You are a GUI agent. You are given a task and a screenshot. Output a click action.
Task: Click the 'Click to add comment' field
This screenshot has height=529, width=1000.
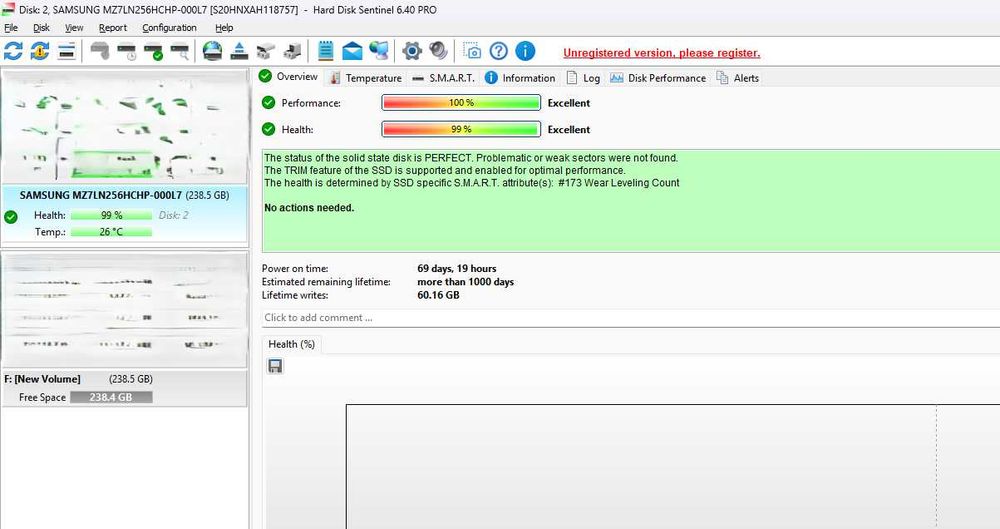click(631, 318)
